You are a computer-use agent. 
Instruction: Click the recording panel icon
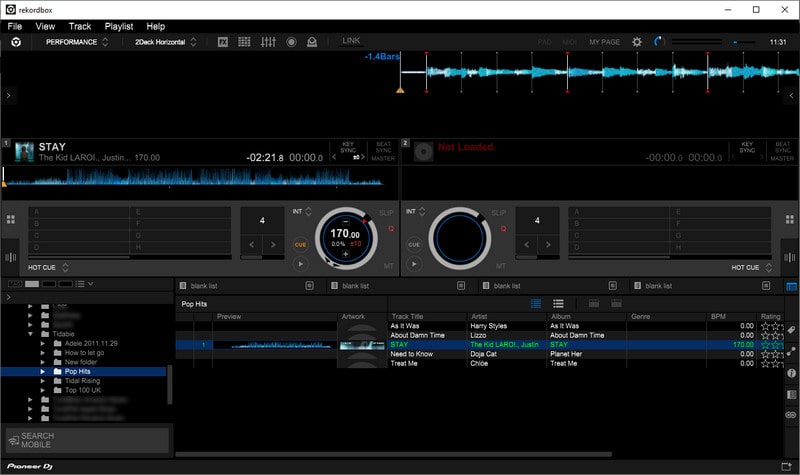[291, 42]
